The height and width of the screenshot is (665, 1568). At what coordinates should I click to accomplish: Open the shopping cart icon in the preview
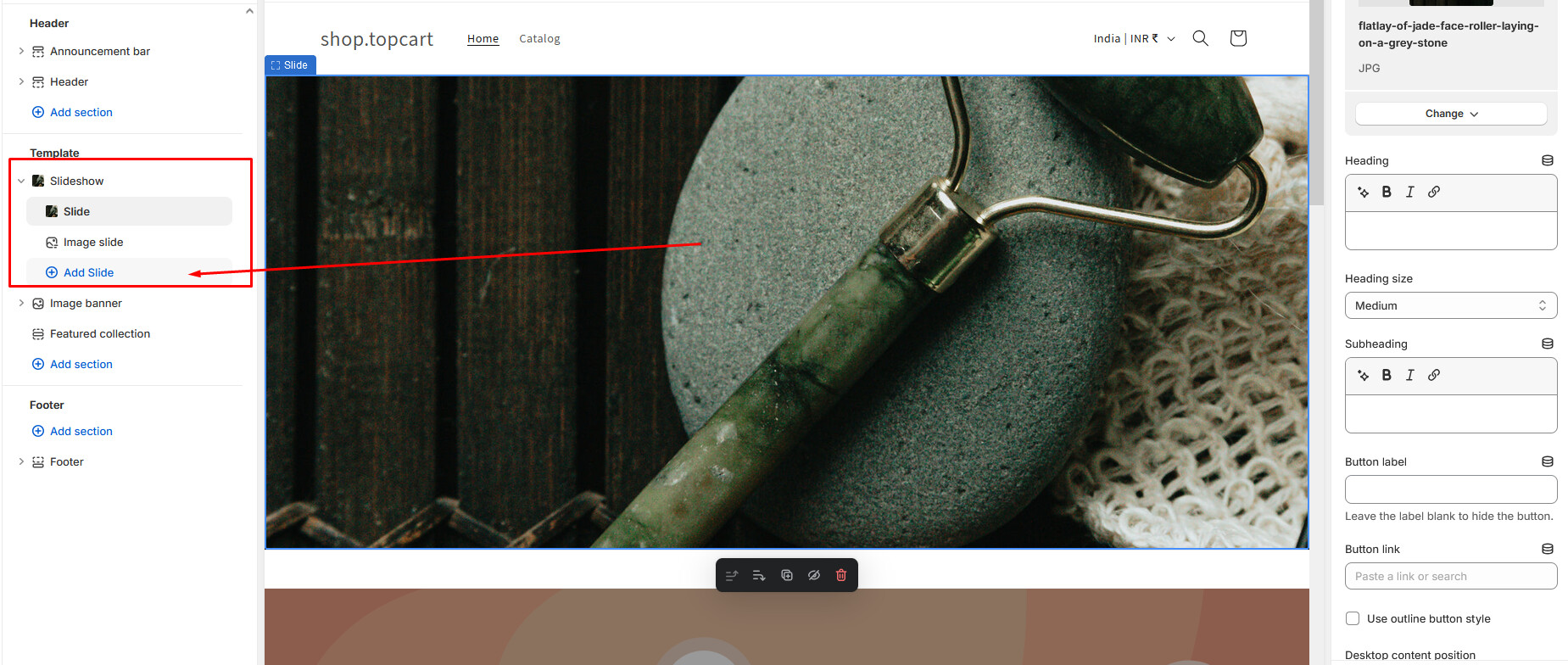1238,38
